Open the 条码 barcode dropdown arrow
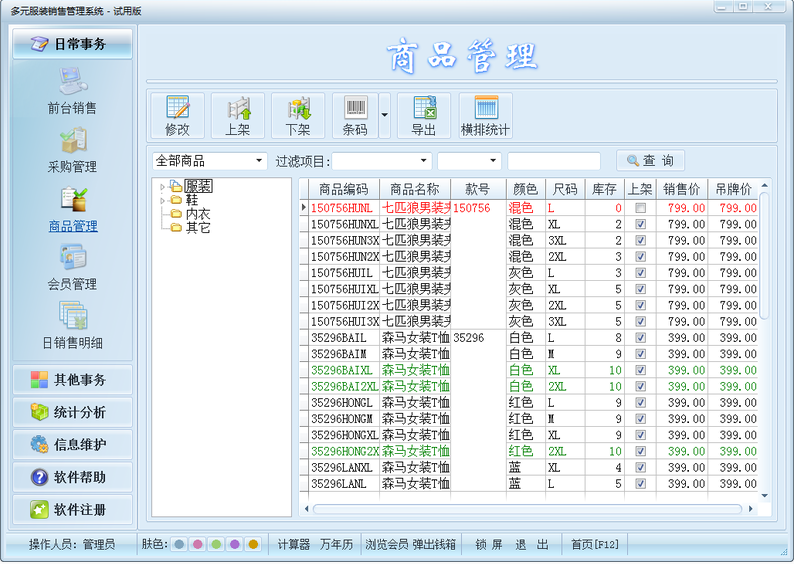Screen dimensions: 794x564 385,115
